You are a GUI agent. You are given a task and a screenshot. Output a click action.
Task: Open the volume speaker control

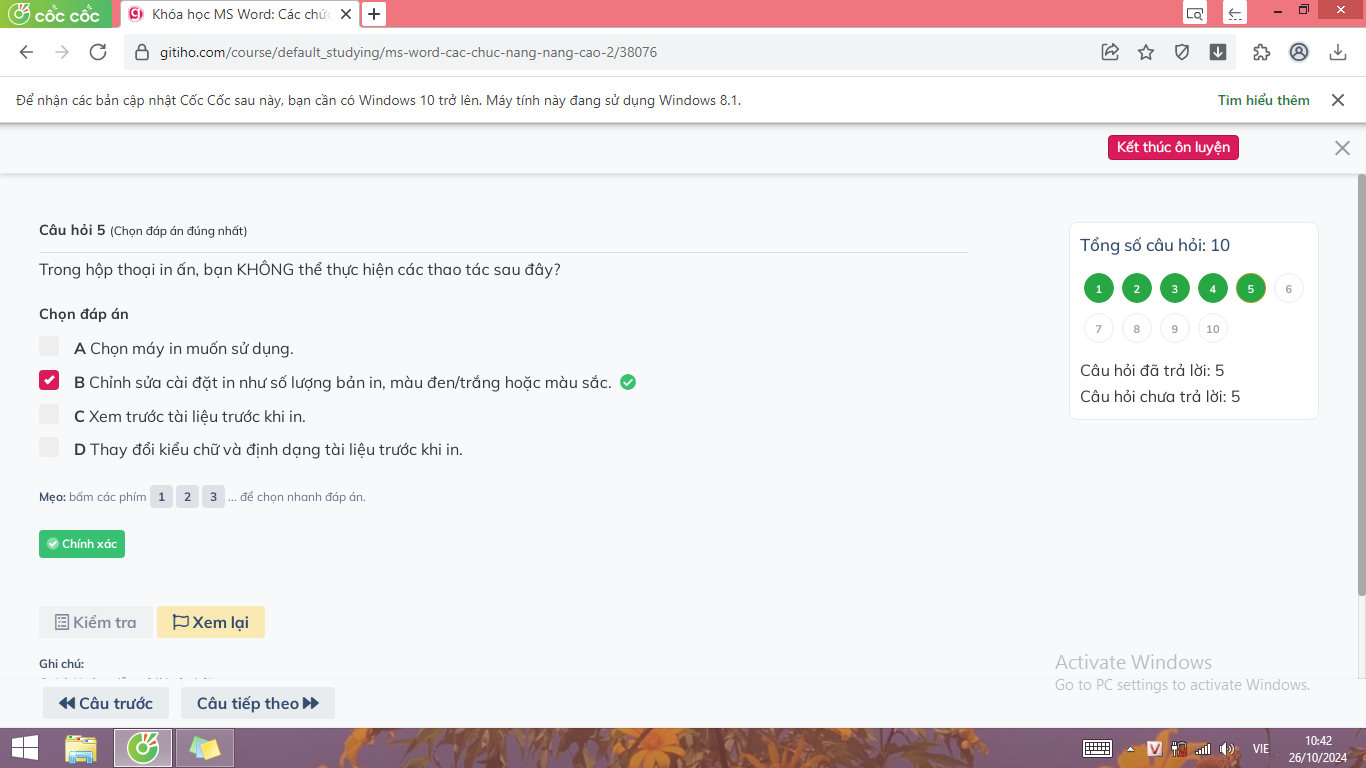tap(1228, 748)
